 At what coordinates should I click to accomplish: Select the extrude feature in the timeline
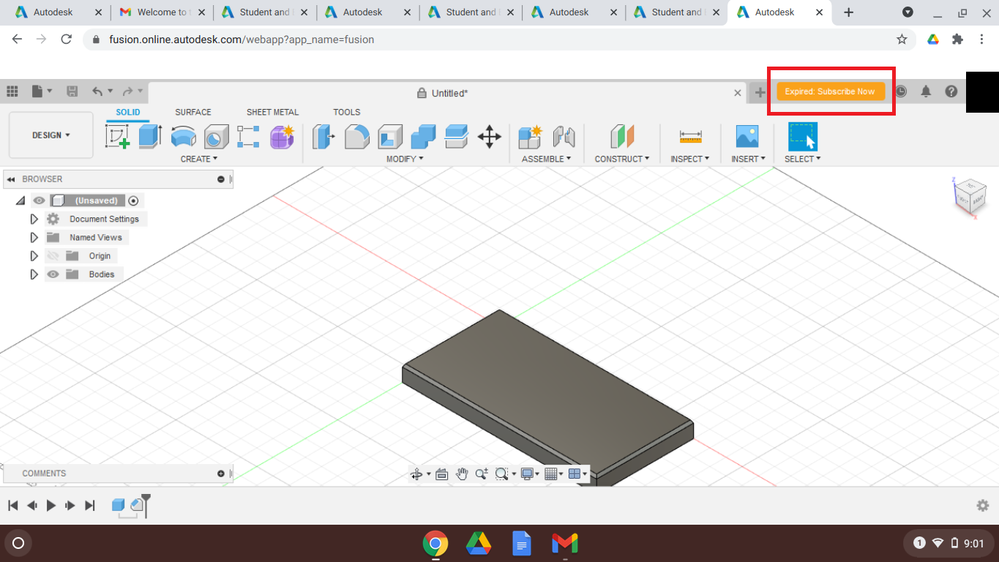tap(118, 505)
